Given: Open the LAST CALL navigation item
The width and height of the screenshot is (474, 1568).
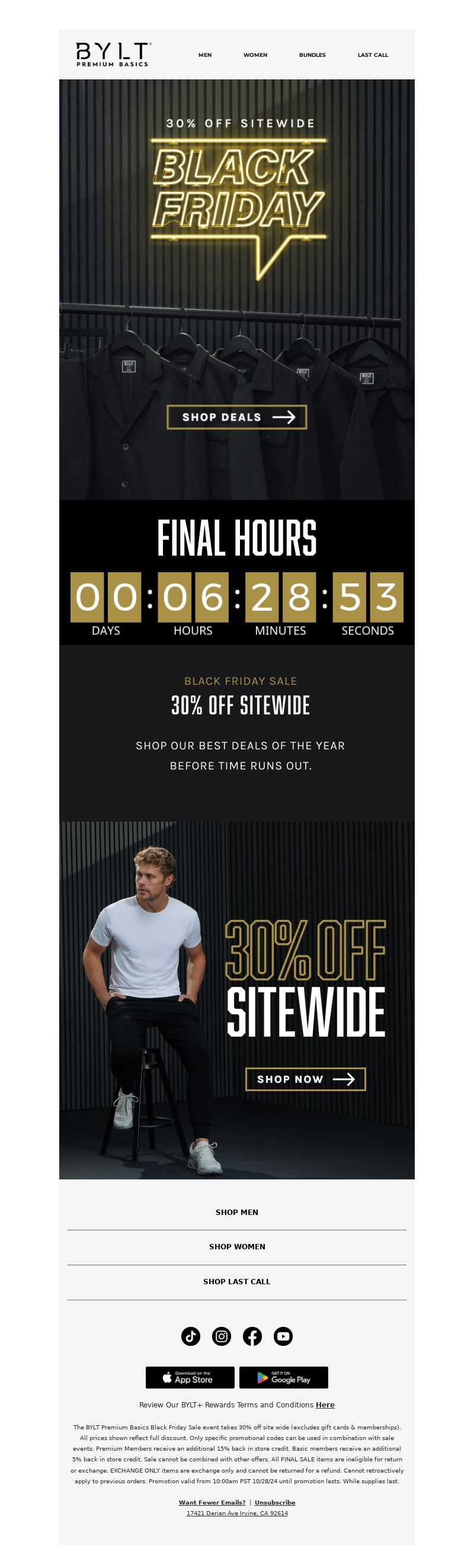Looking at the screenshot, I should pos(373,54).
